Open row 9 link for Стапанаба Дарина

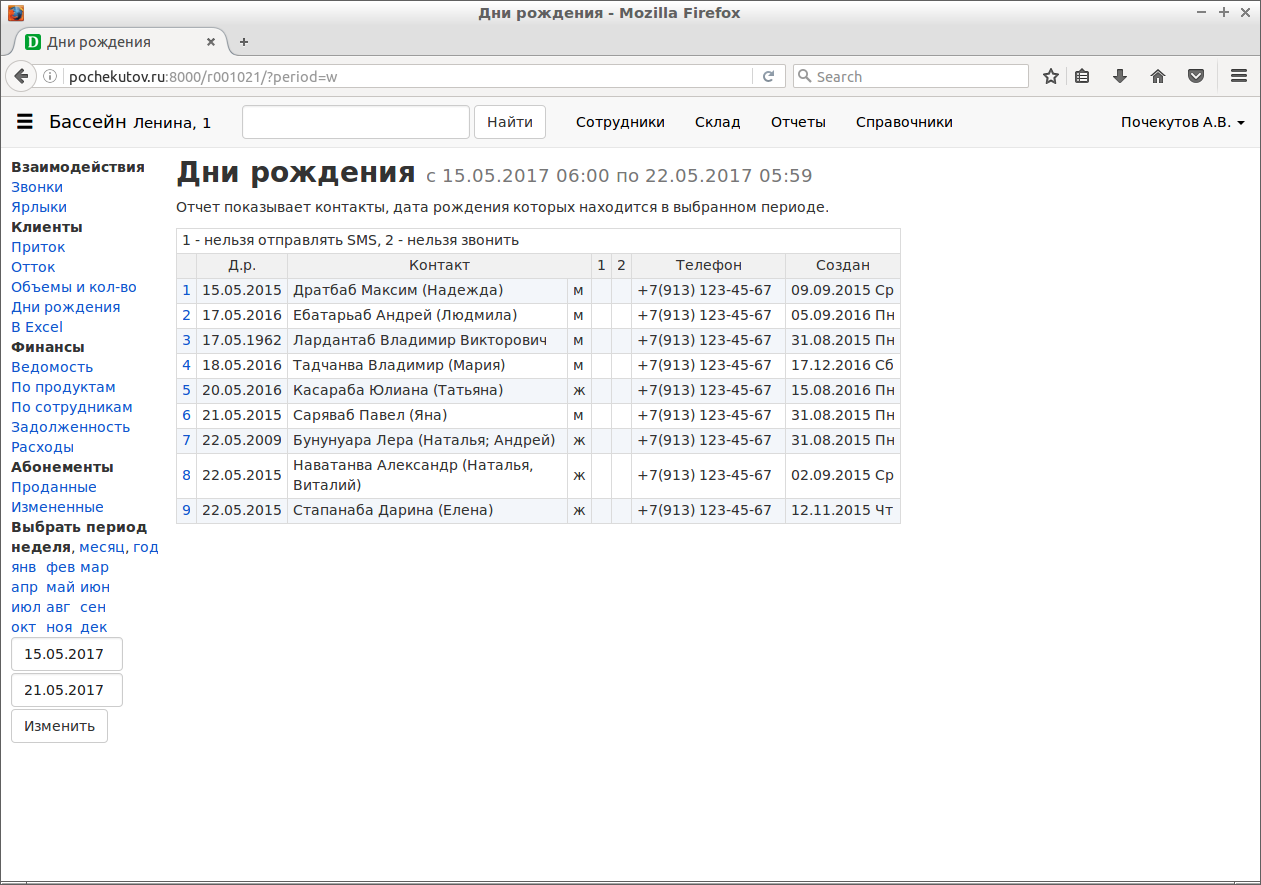pyautogui.click(x=186, y=510)
